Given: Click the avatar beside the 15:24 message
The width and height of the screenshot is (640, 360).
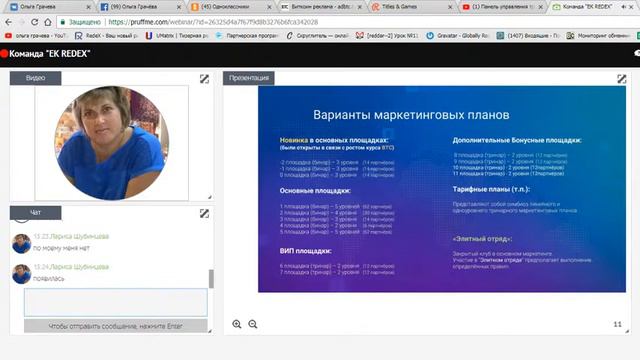Looking at the screenshot, I should pos(21,274).
